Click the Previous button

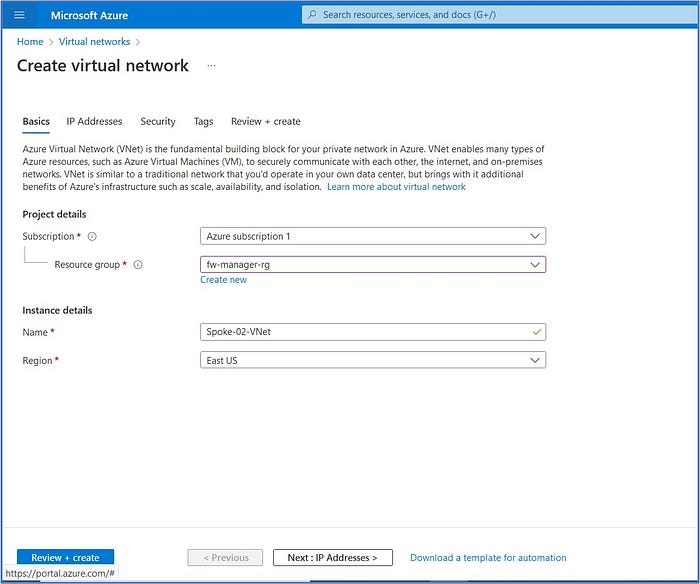[x=225, y=558]
